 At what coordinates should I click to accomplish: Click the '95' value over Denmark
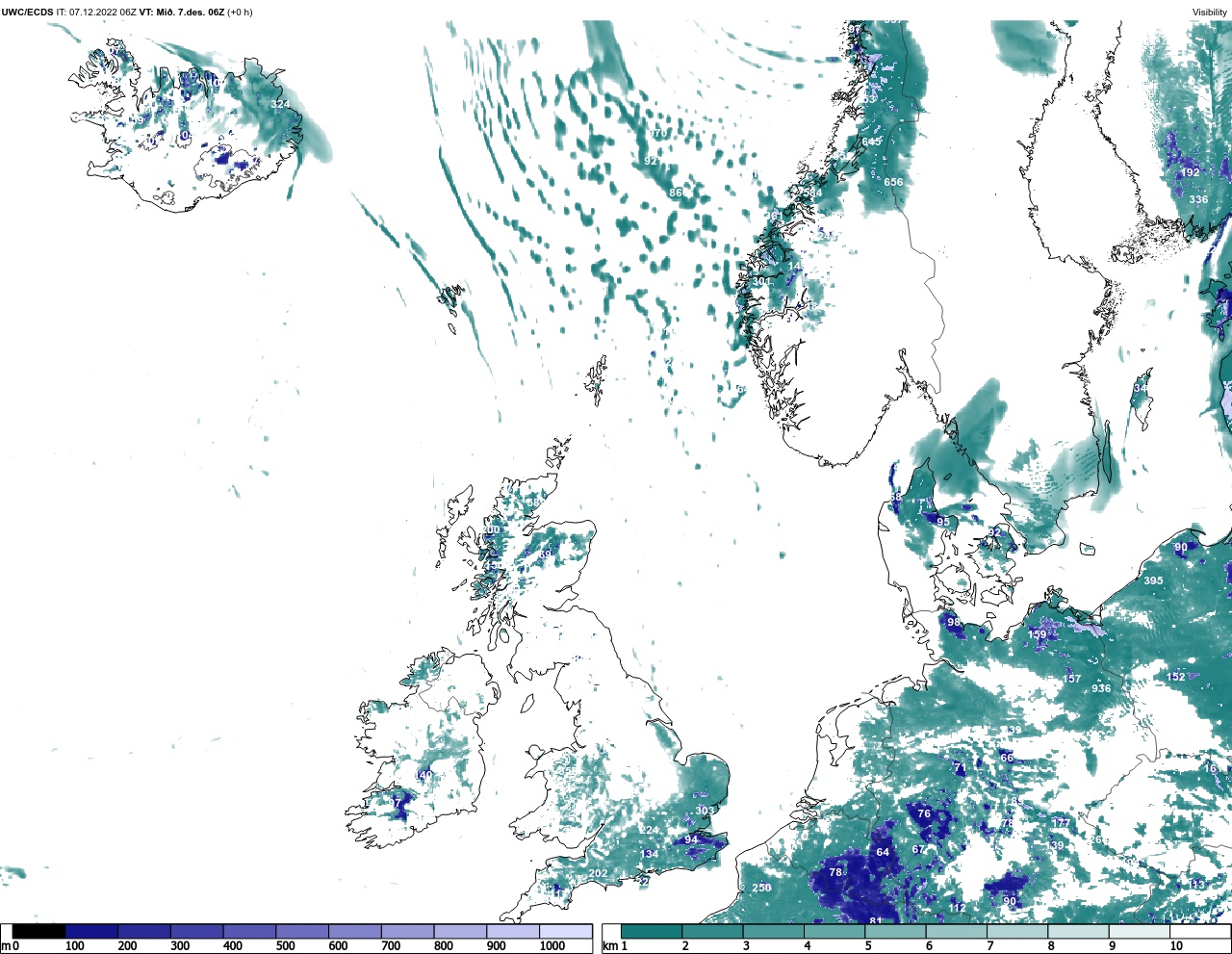(943, 522)
